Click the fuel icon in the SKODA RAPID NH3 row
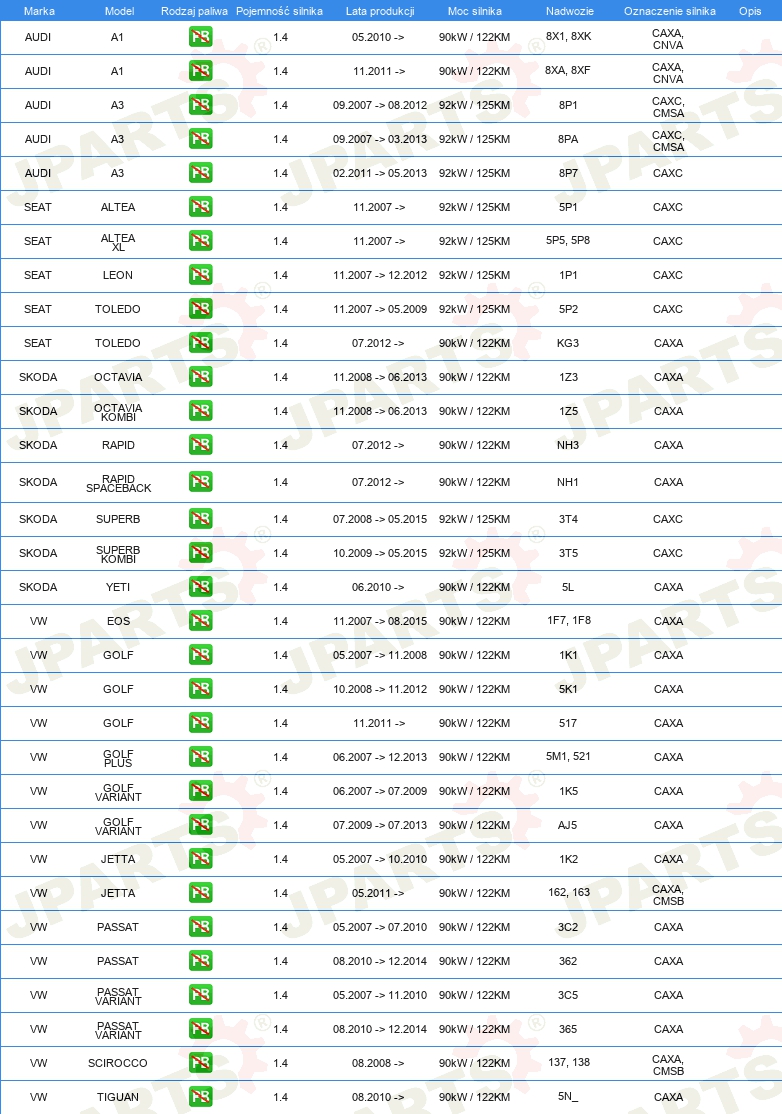Viewport: 782px width, 1114px height. [x=200, y=445]
